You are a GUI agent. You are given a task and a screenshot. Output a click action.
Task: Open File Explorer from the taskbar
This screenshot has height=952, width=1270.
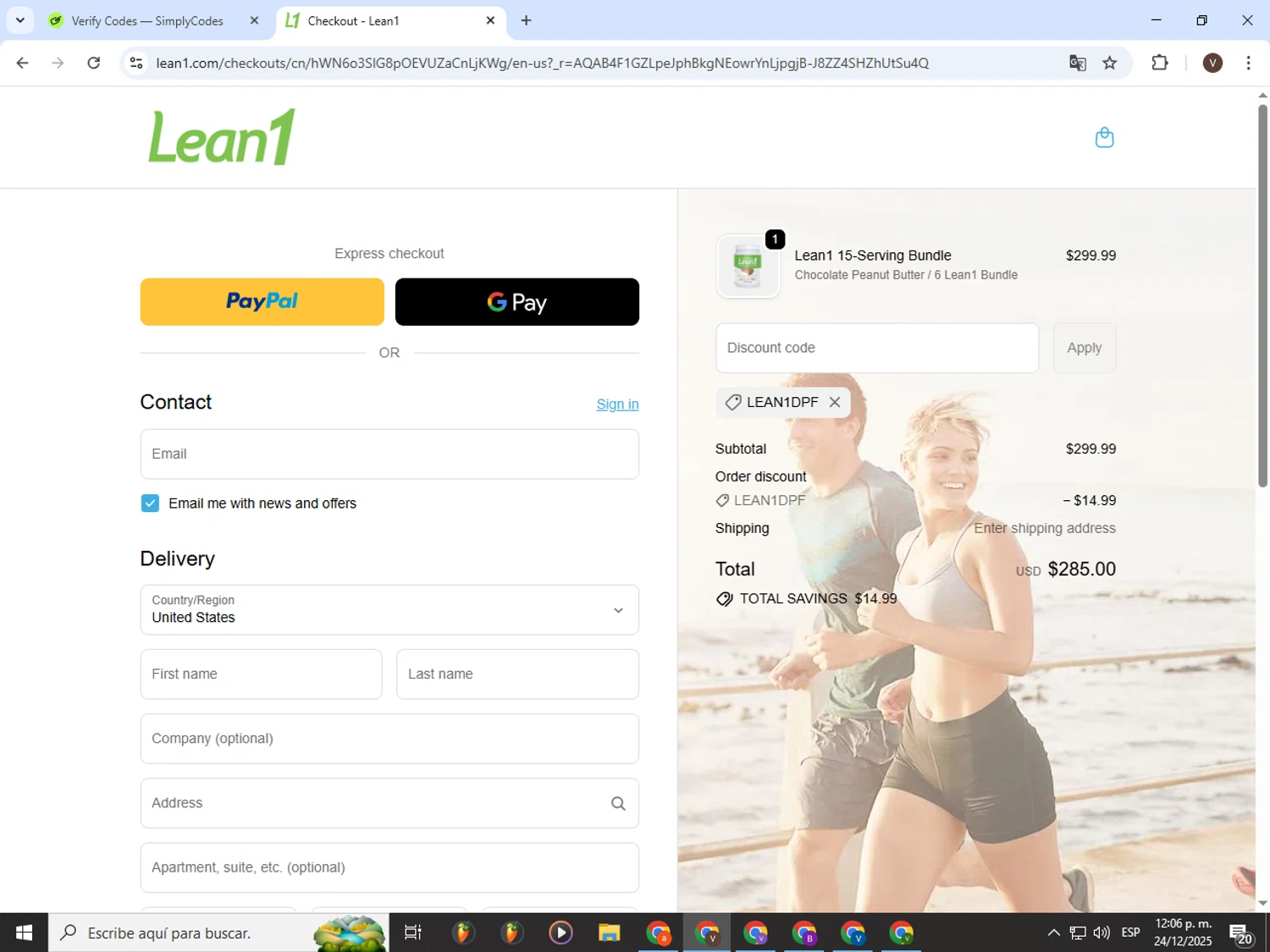(609, 933)
